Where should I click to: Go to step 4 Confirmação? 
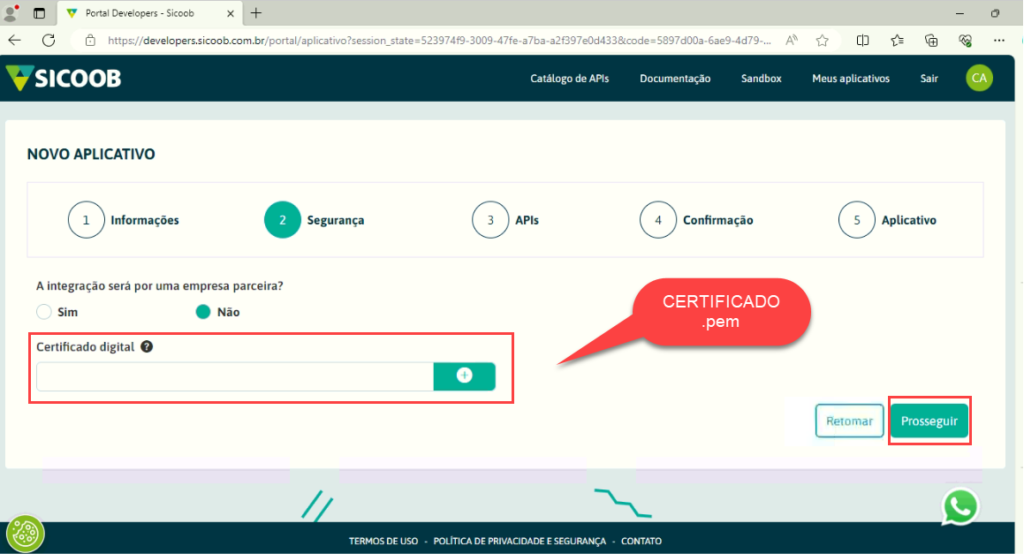696,220
